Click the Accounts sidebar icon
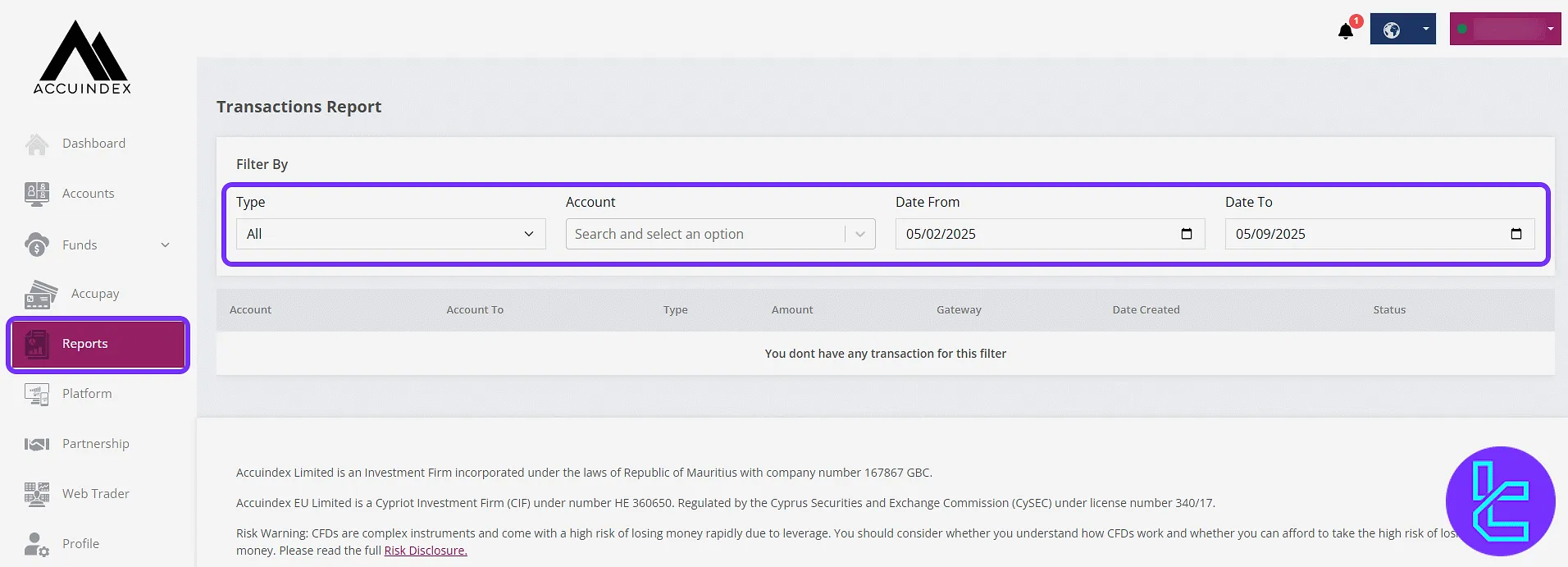 (x=36, y=194)
